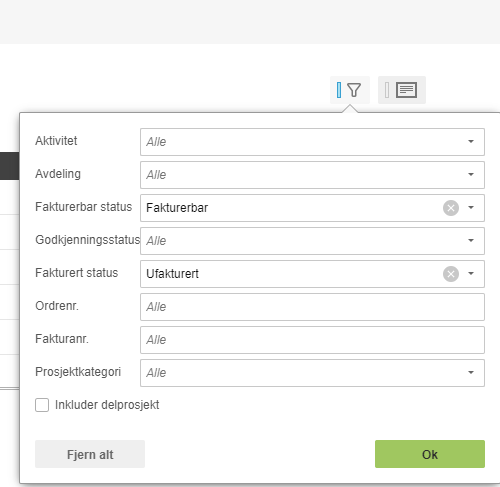Click the funnel filter icon
This screenshot has width=500, height=487.
[x=354, y=90]
